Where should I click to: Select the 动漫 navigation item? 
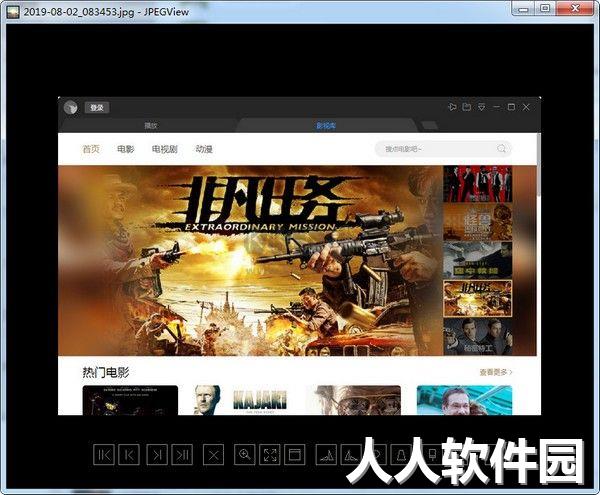tap(204, 149)
